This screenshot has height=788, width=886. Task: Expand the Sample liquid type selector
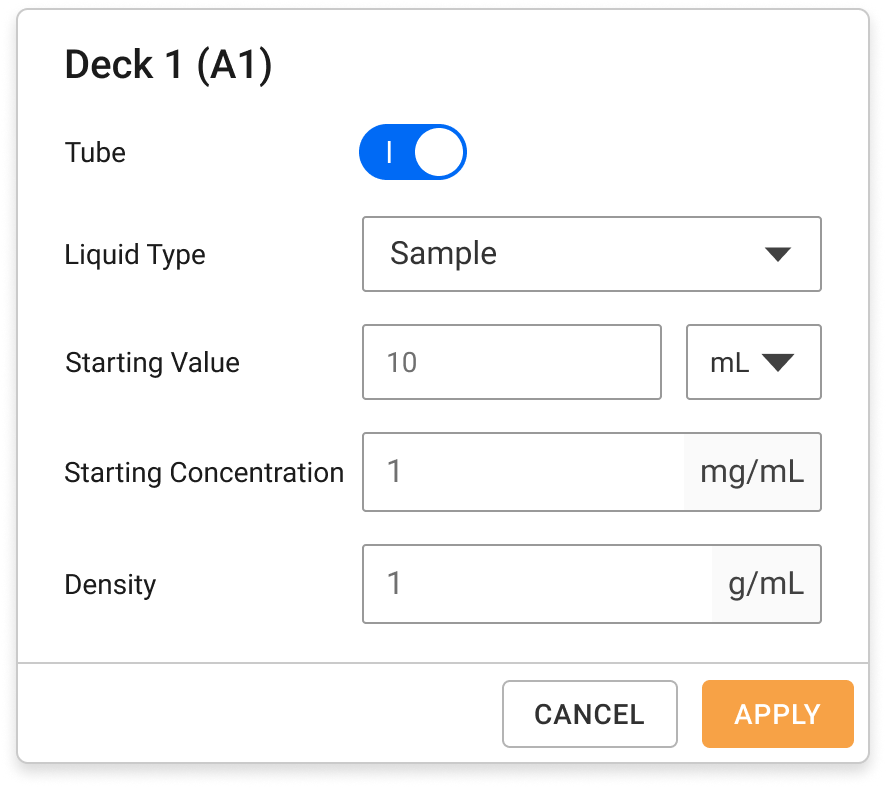[592, 254]
